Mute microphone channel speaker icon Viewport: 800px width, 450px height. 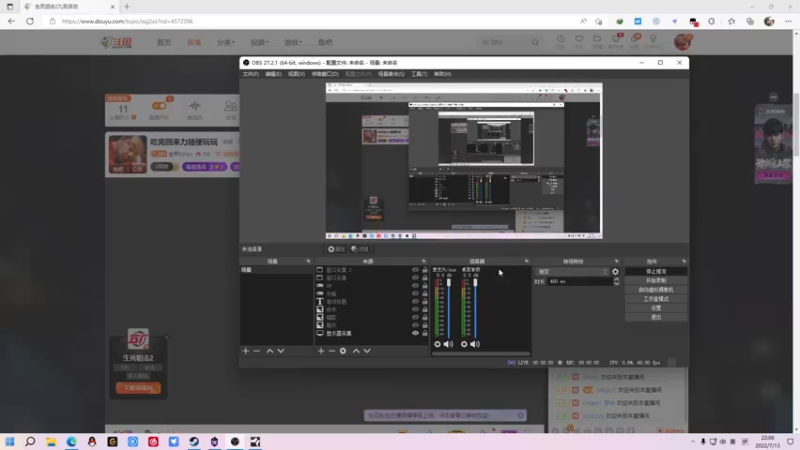click(448, 344)
